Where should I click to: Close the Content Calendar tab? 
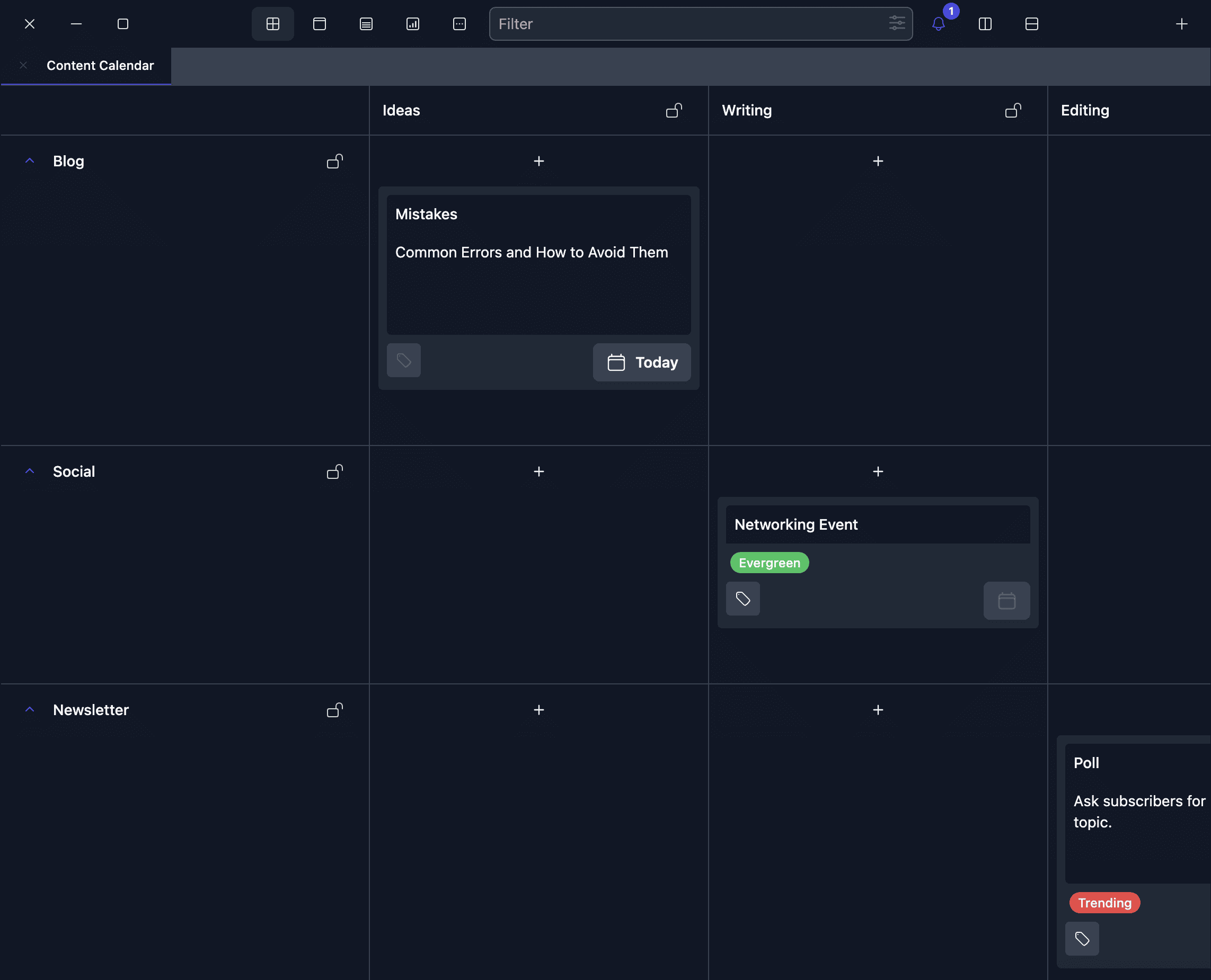coord(23,66)
